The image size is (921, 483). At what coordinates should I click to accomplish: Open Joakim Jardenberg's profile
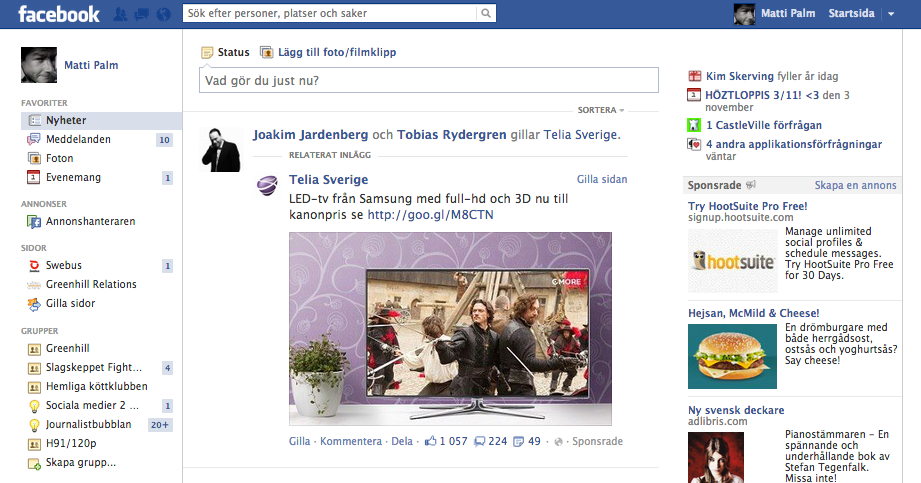click(x=310, y=135)
